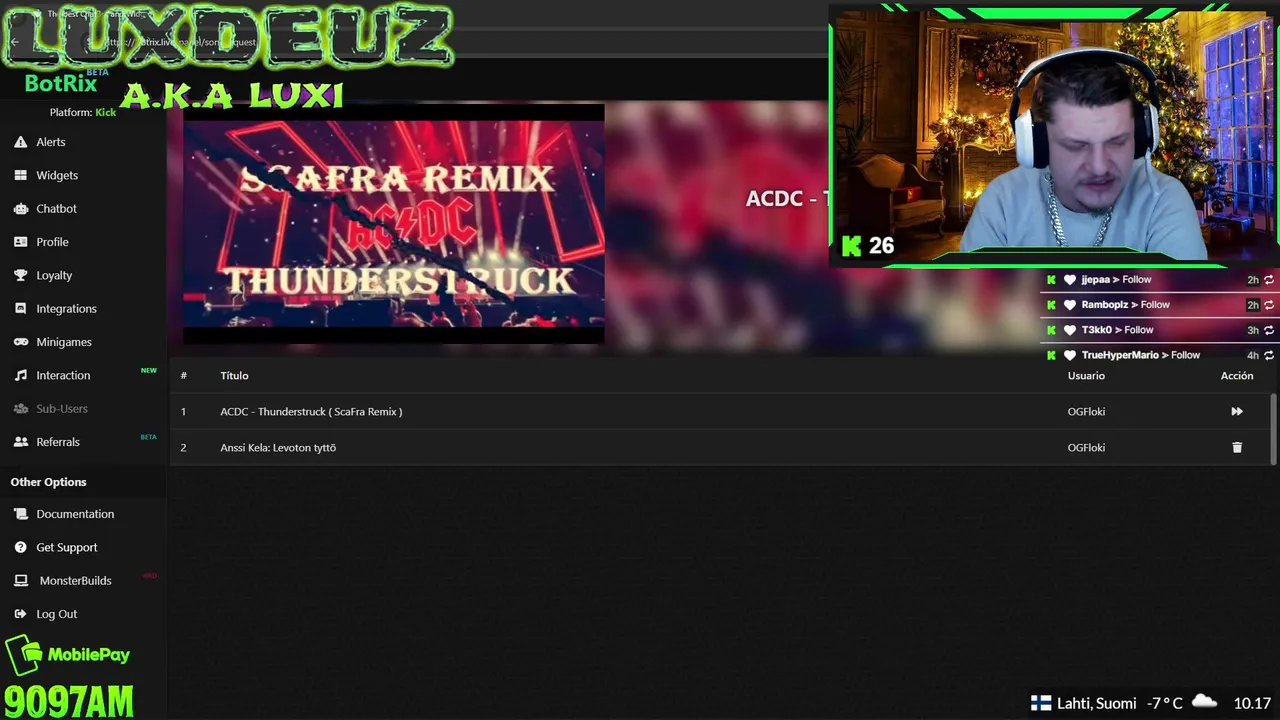
Task: Open the Widgets section
Action: point(57,175)
